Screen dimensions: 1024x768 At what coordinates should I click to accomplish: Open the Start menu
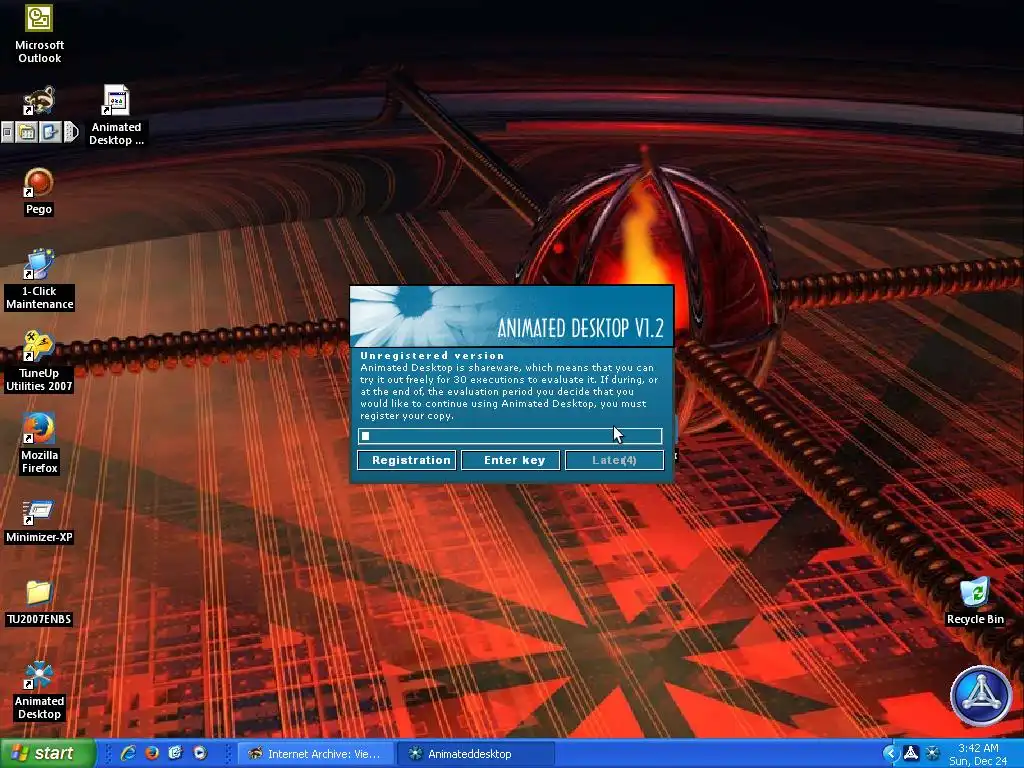(x=47, y=754)
